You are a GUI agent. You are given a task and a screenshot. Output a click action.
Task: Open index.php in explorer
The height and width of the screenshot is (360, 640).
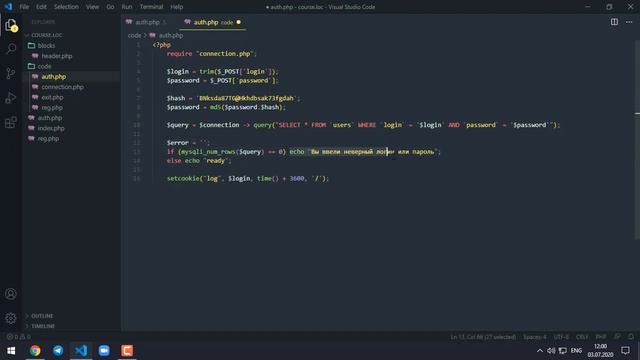pyautogui.click(x=51, y=128)
